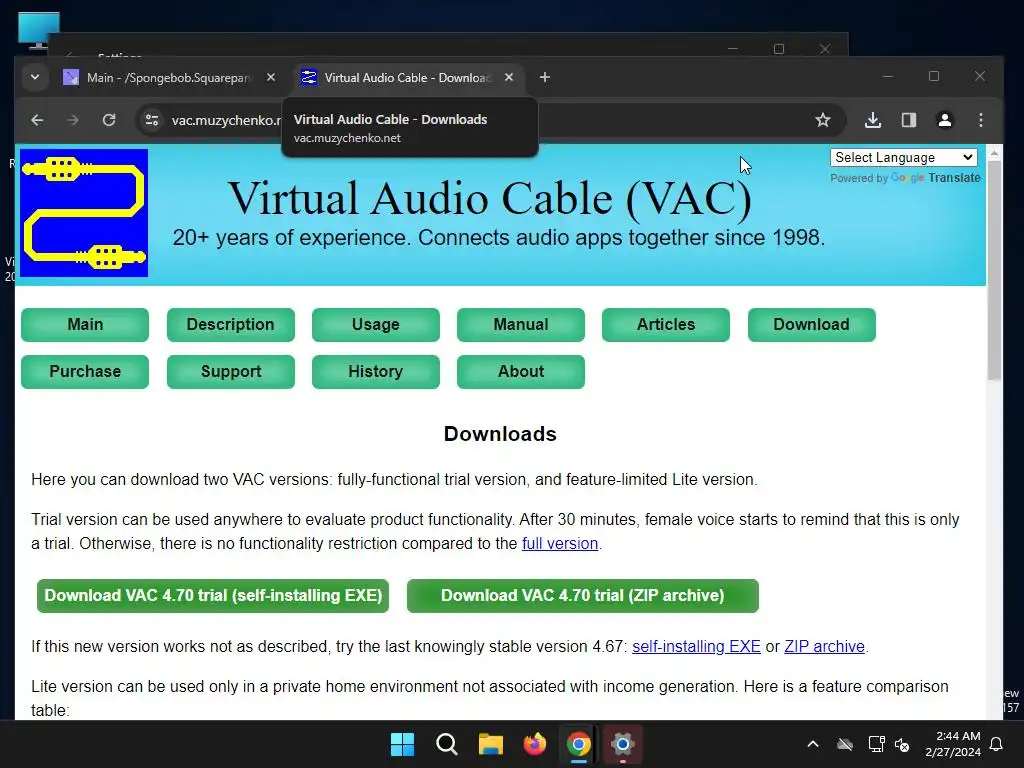Open the About page
This screenshot has height=768, width=1024.
520,372
